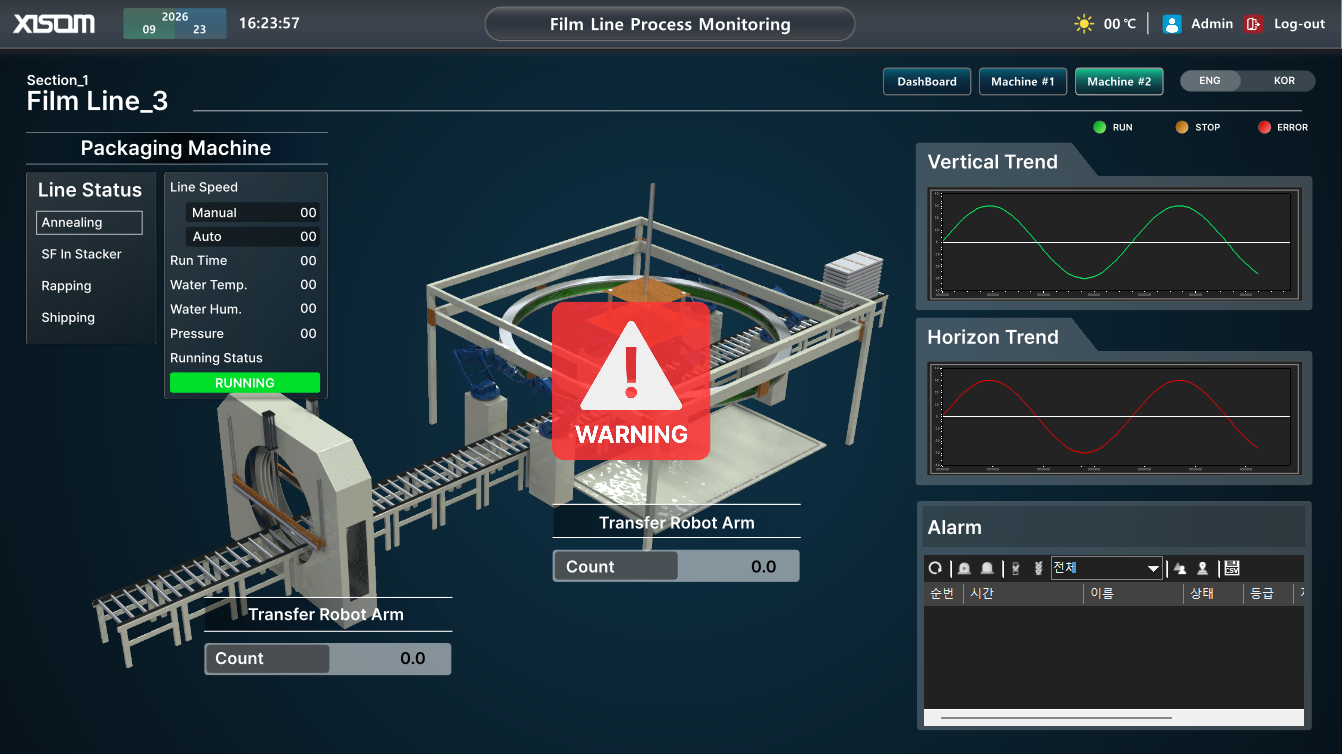Click the green RUNNING status button
The height and width of the screenshot is (754, 1342).
point(245,383)
